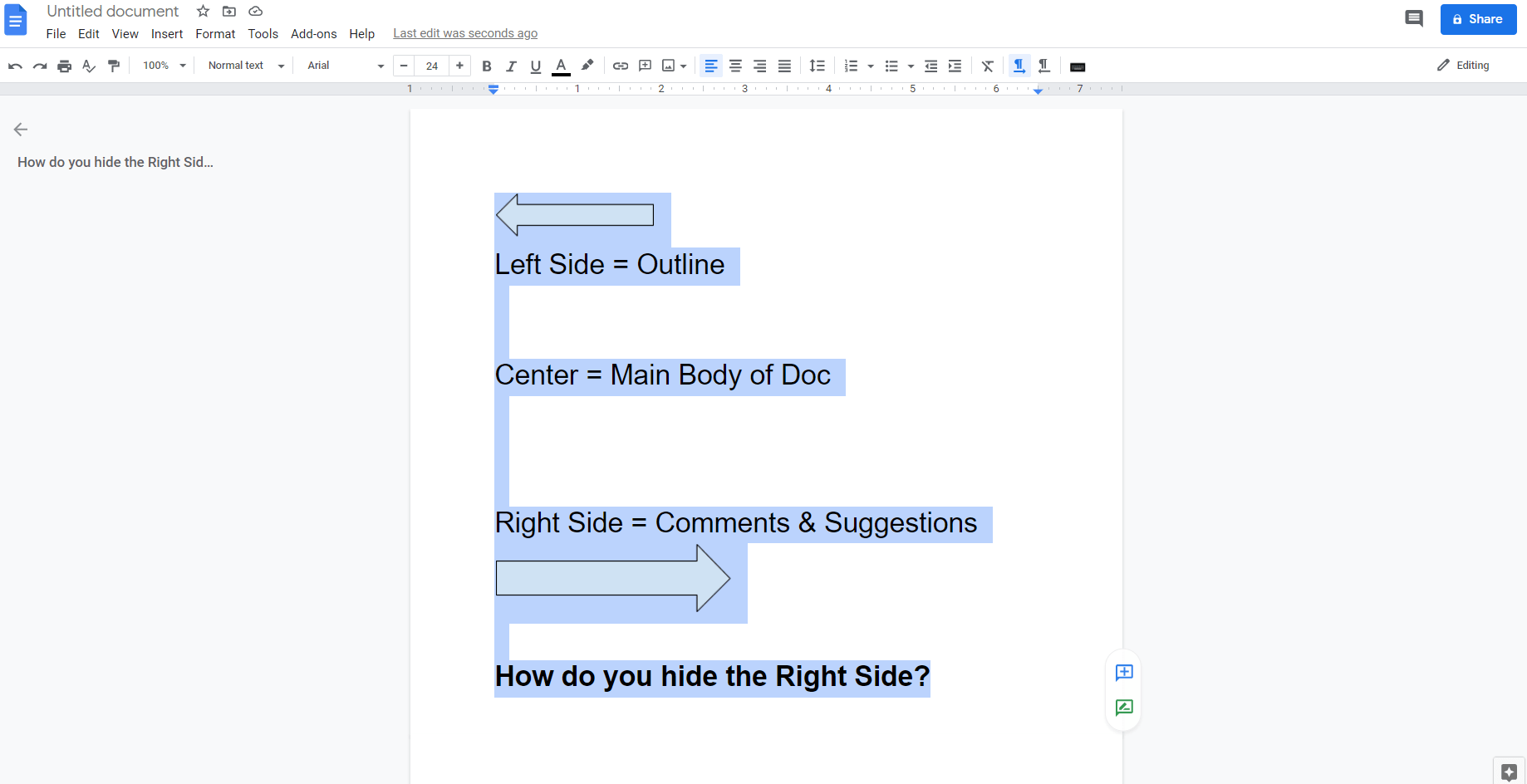
Task: Undo the last edit
Action: click(x=15, y=66)
